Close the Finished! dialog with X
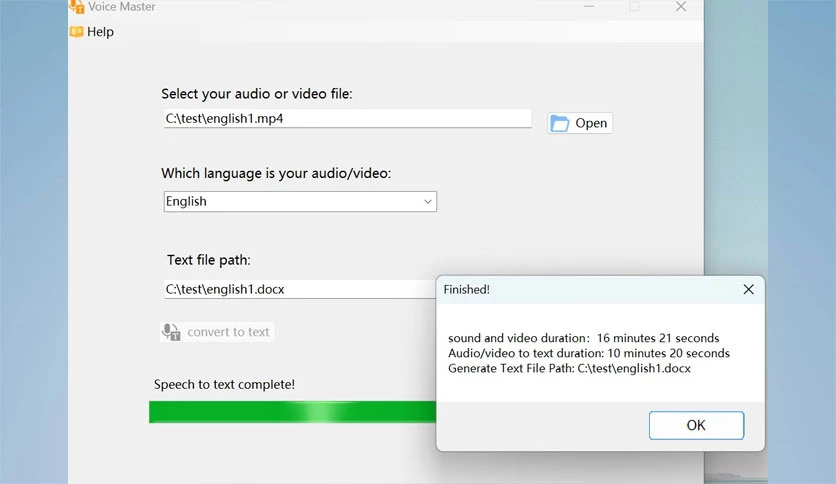This screenshot has height=484, width=836. [x=749, y=289]
